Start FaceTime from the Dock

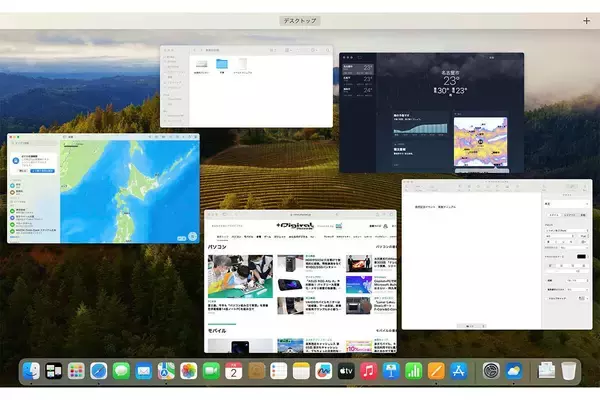pyautogui.click(x=211, y=371)
